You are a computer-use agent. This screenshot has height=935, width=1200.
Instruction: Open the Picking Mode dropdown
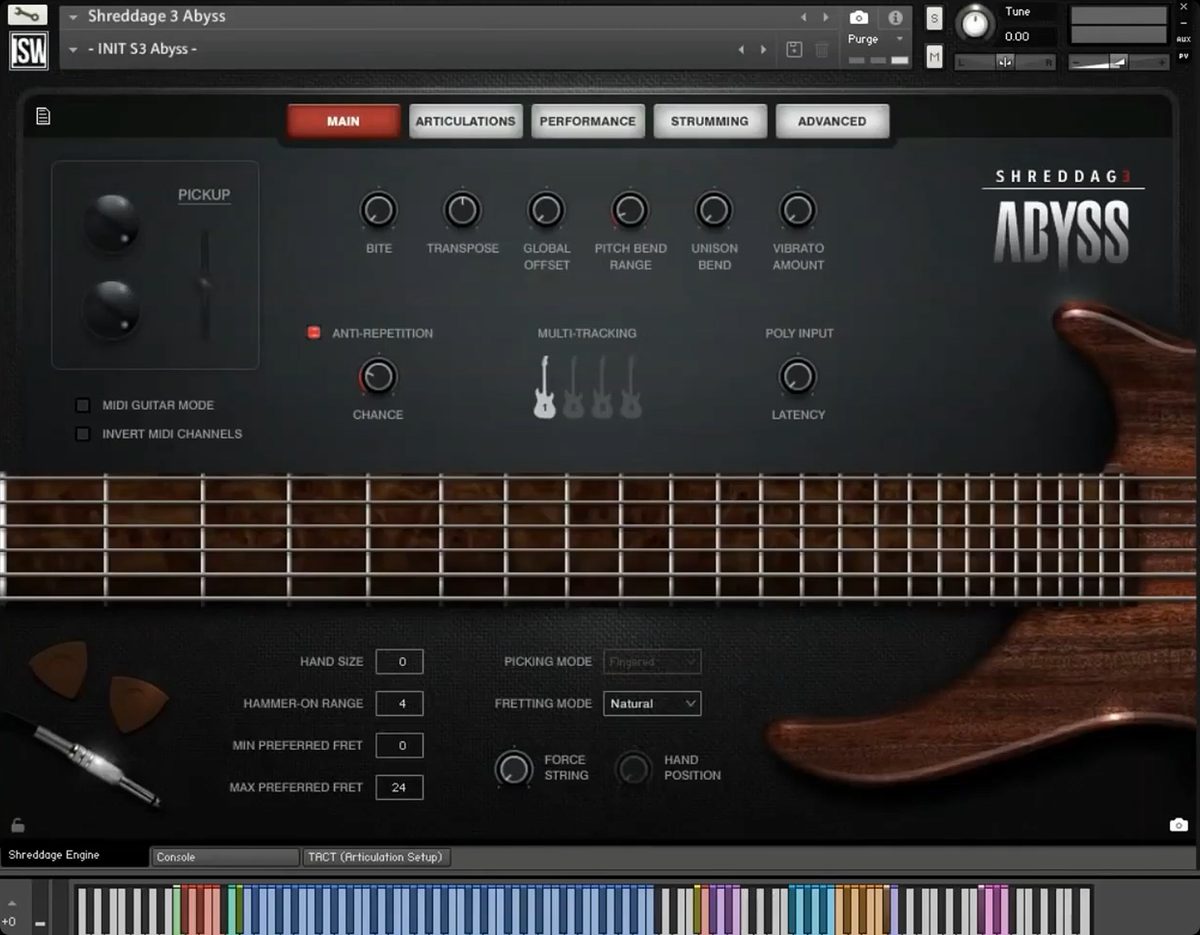(652, 662)
